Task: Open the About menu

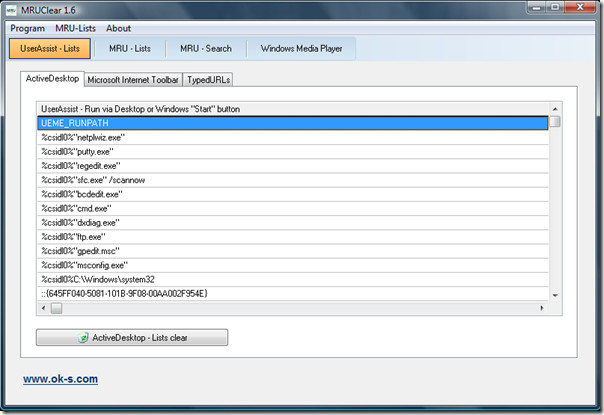Action: tap(119, 29)
